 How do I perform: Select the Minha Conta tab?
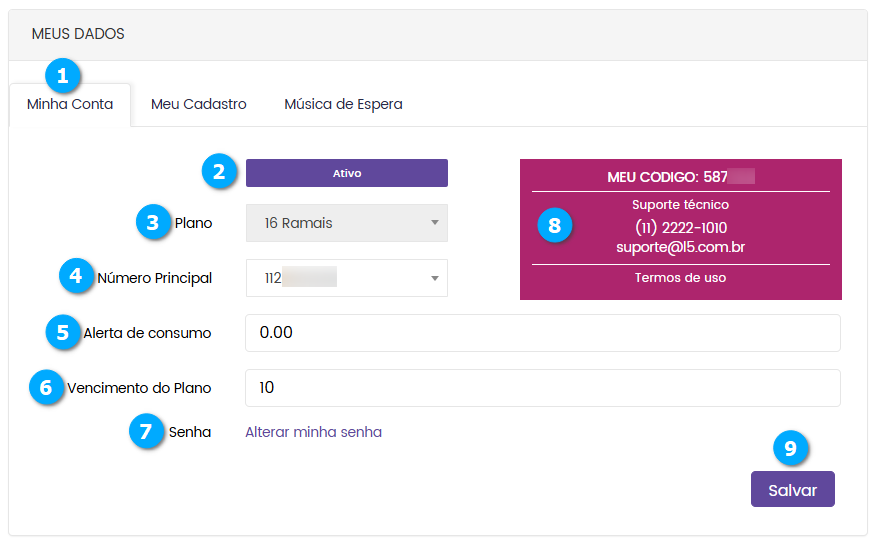coord(70,104)
